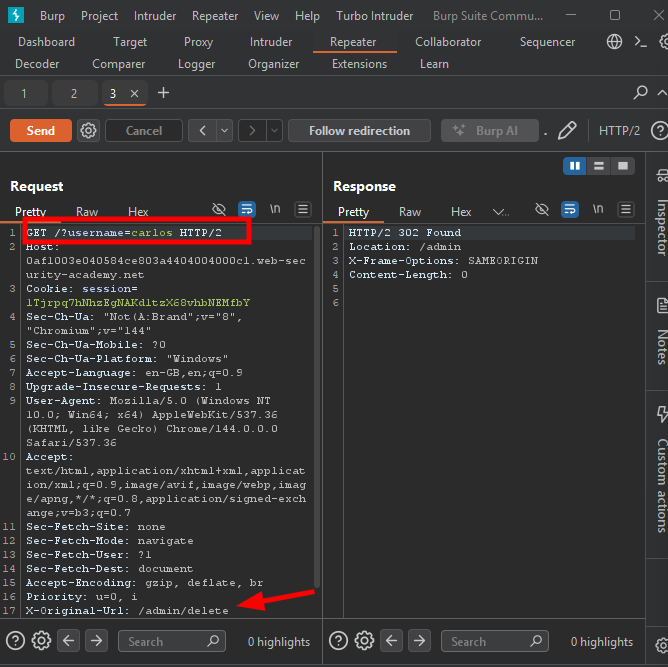
Task: Close Repeater tab 3
Action: [134, 93]
